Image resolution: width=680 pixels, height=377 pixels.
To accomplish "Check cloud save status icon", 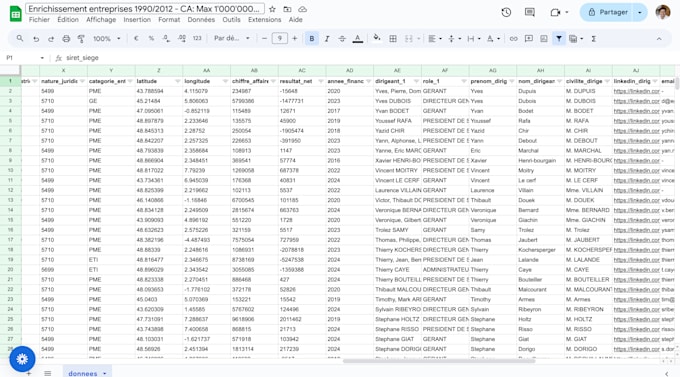I will [x=303, y=9].
